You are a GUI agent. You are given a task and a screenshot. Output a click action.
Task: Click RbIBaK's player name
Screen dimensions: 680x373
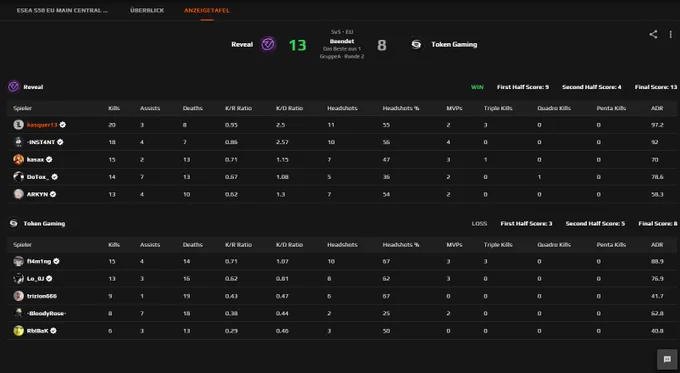coord(37,330)
